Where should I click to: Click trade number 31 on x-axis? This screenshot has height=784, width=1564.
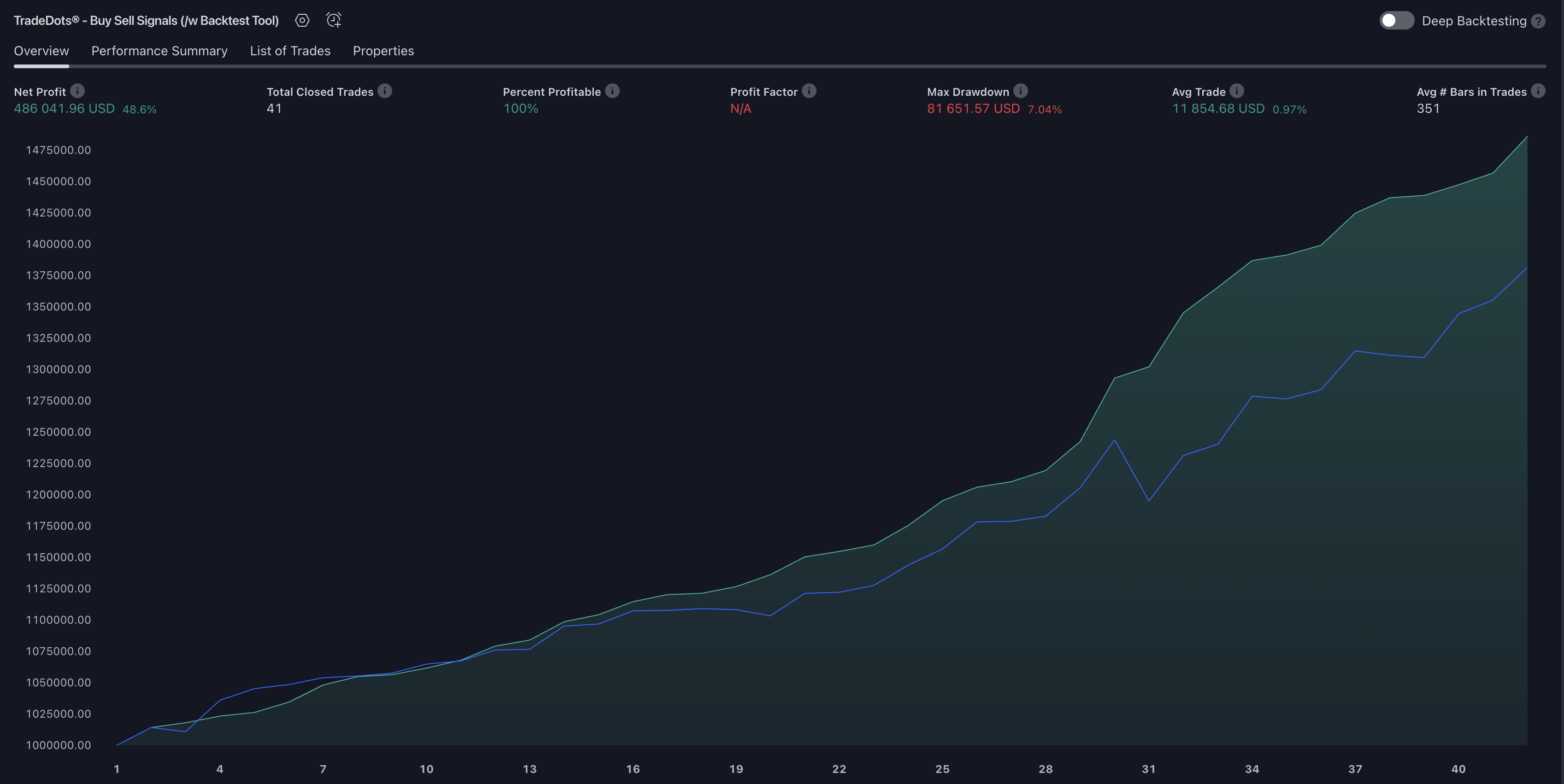[1149, 769]
